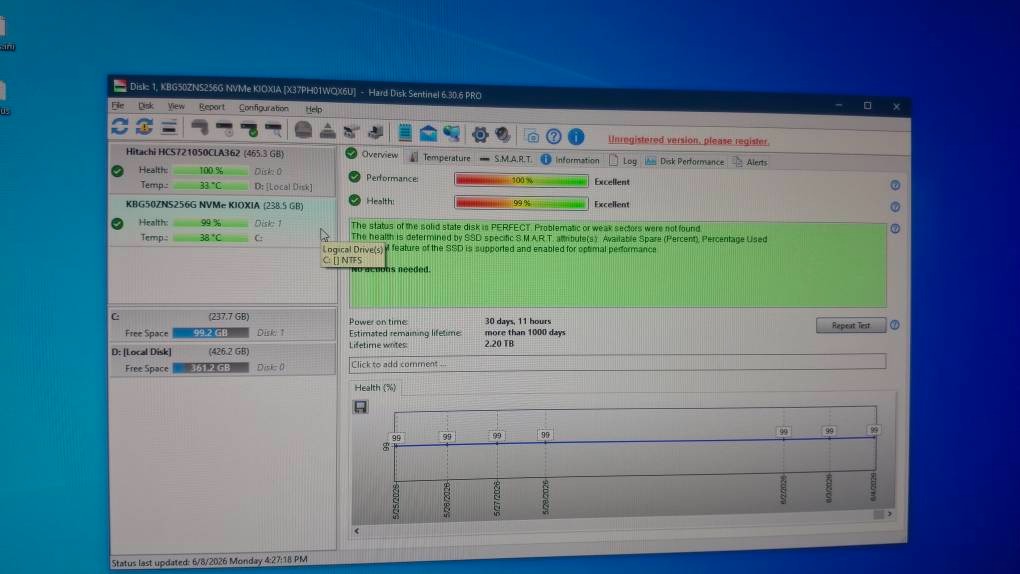Viewport: 1020px width, 574px height.
Task: Click the chart scroll right arrow
Action: click(889, 514)
